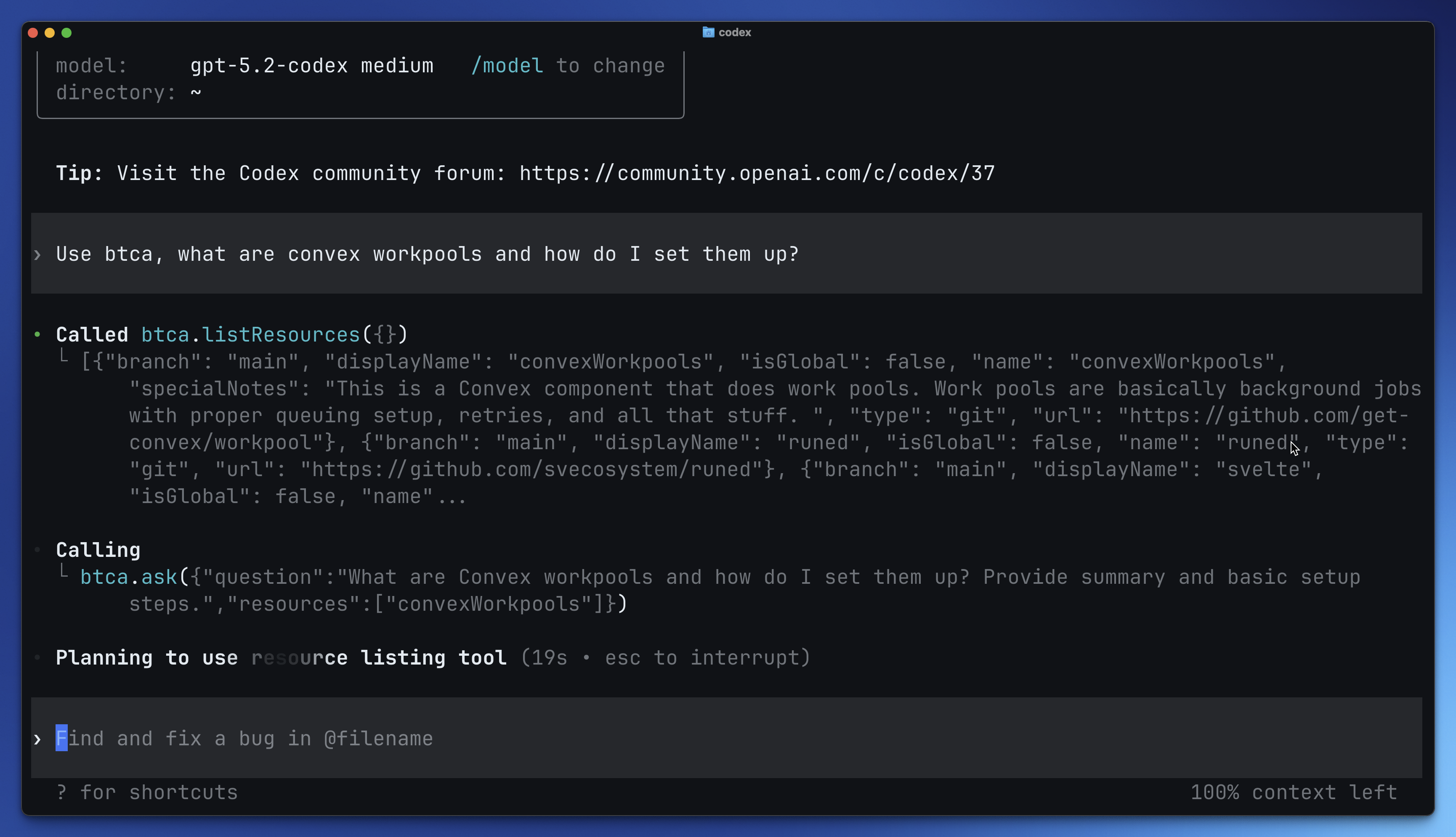Viewport: 1456px width, 837px height.
Task: Click the btca.listResources function name
Action: tap(251, 334)
